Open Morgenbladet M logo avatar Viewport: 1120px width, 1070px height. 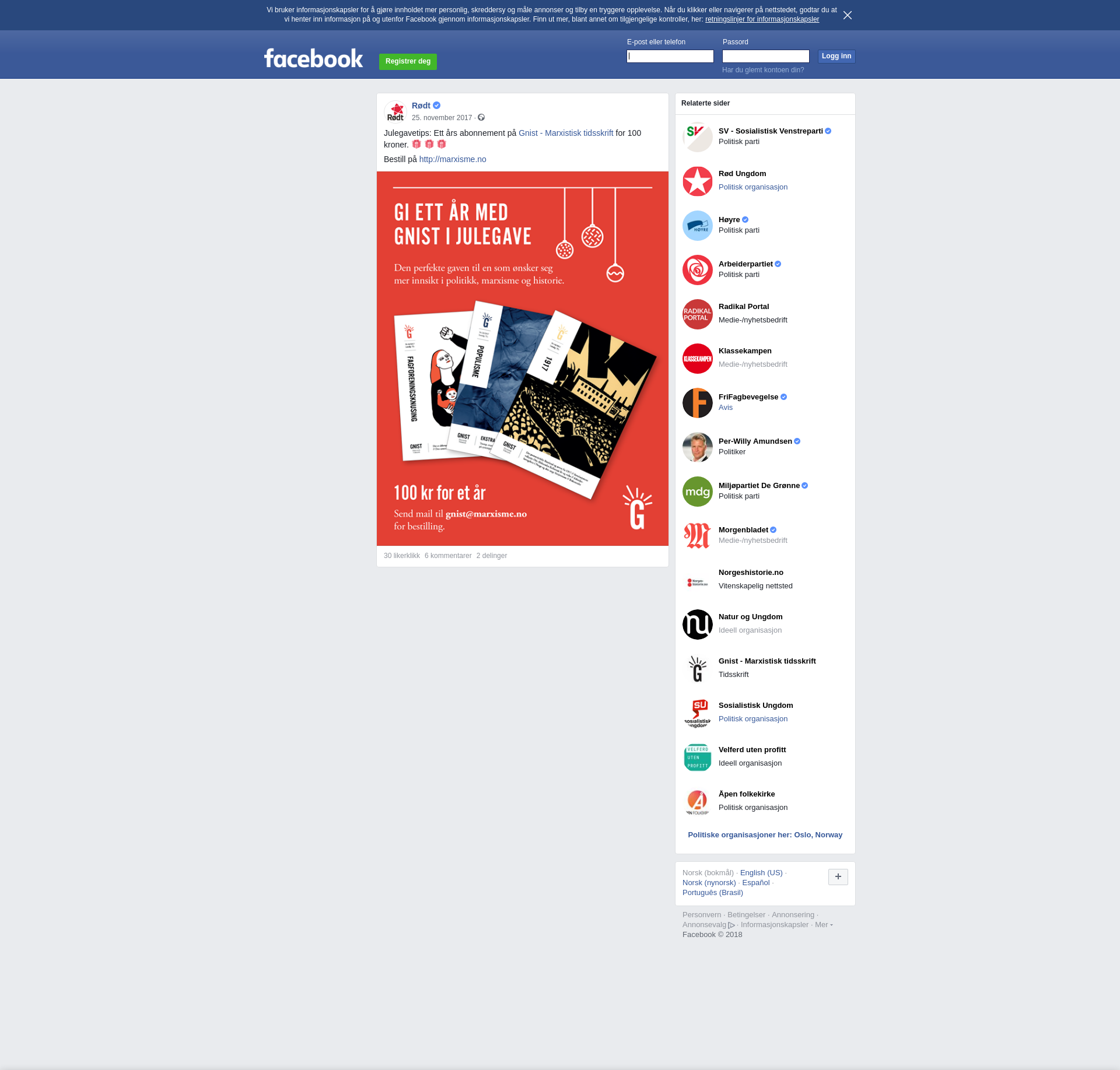[698, 536]
